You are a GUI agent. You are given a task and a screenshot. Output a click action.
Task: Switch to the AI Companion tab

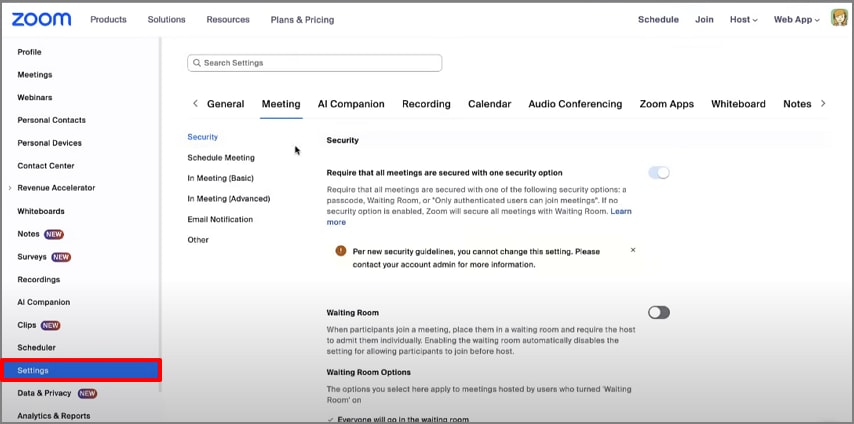coord(351,104)
